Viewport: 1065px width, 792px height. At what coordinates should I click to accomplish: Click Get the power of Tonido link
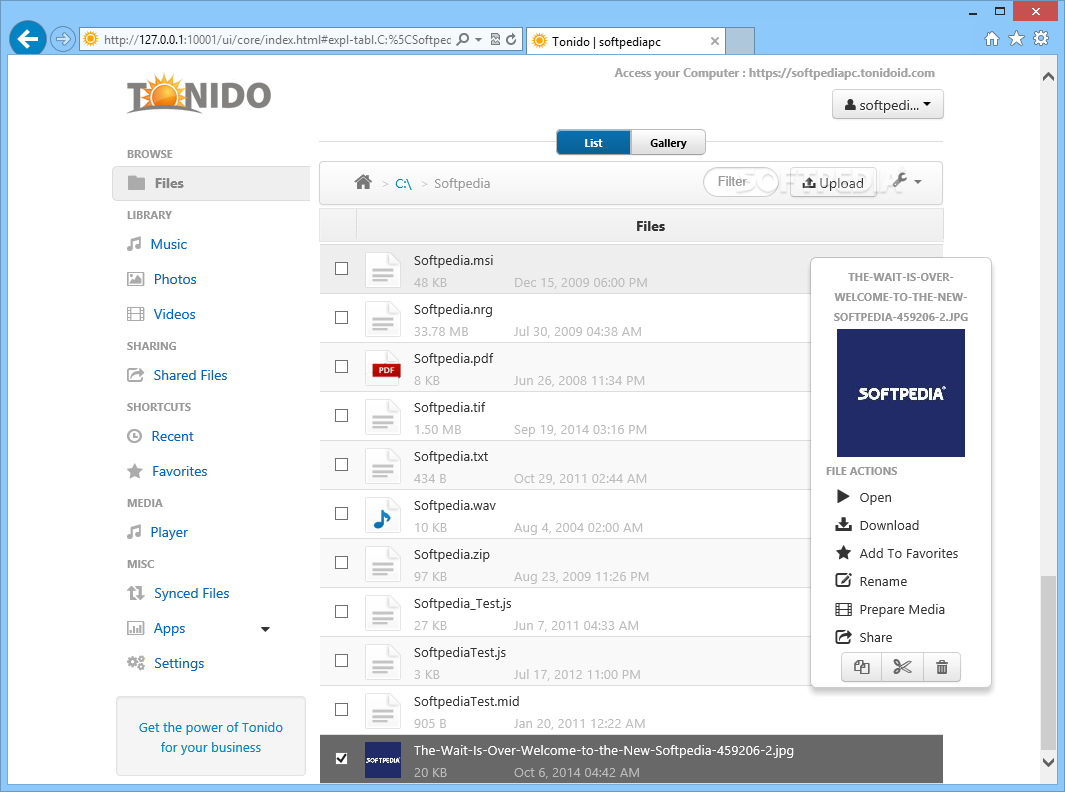211,737
